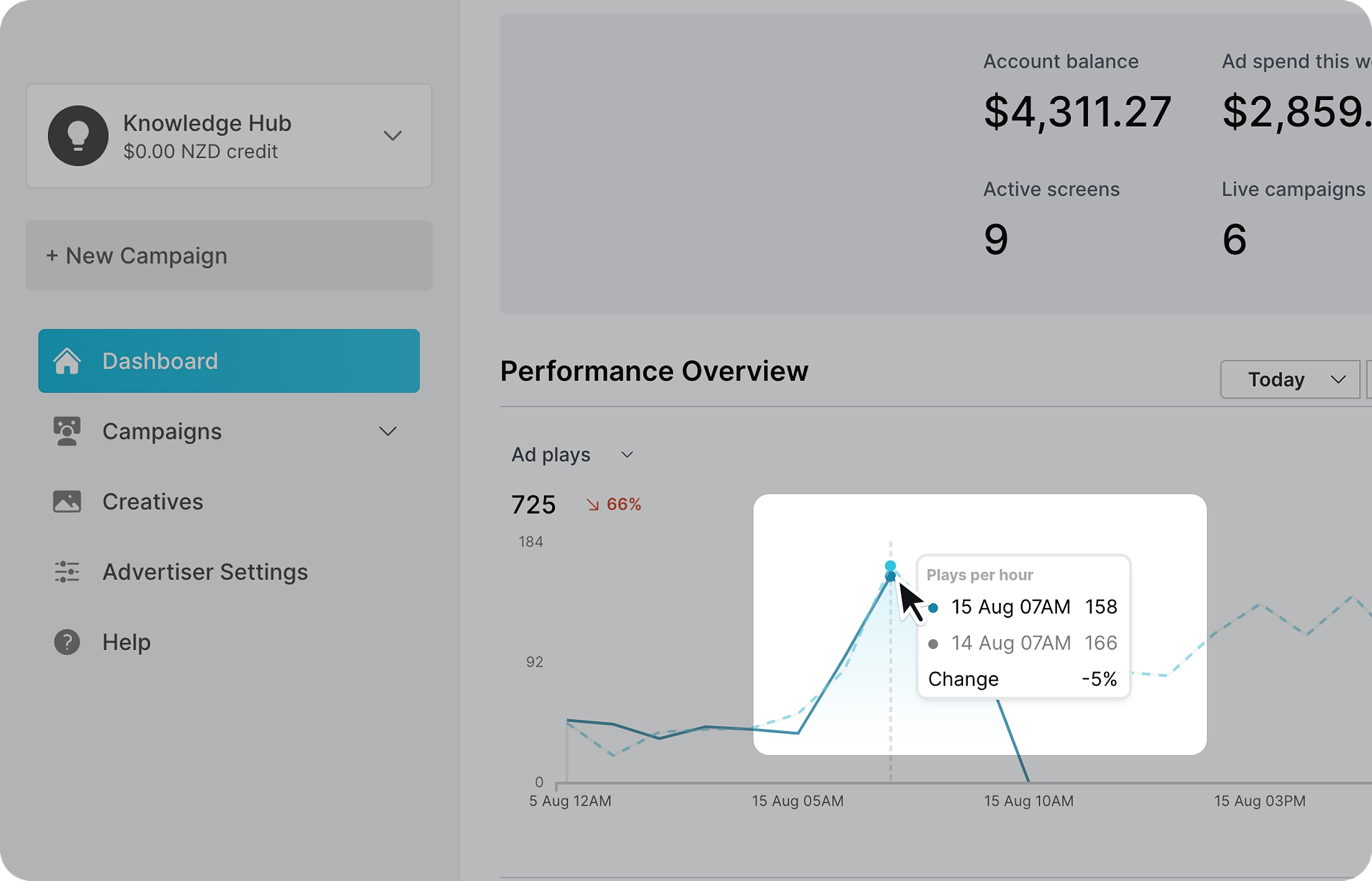Click the plus sign in New Campaign

52,256
